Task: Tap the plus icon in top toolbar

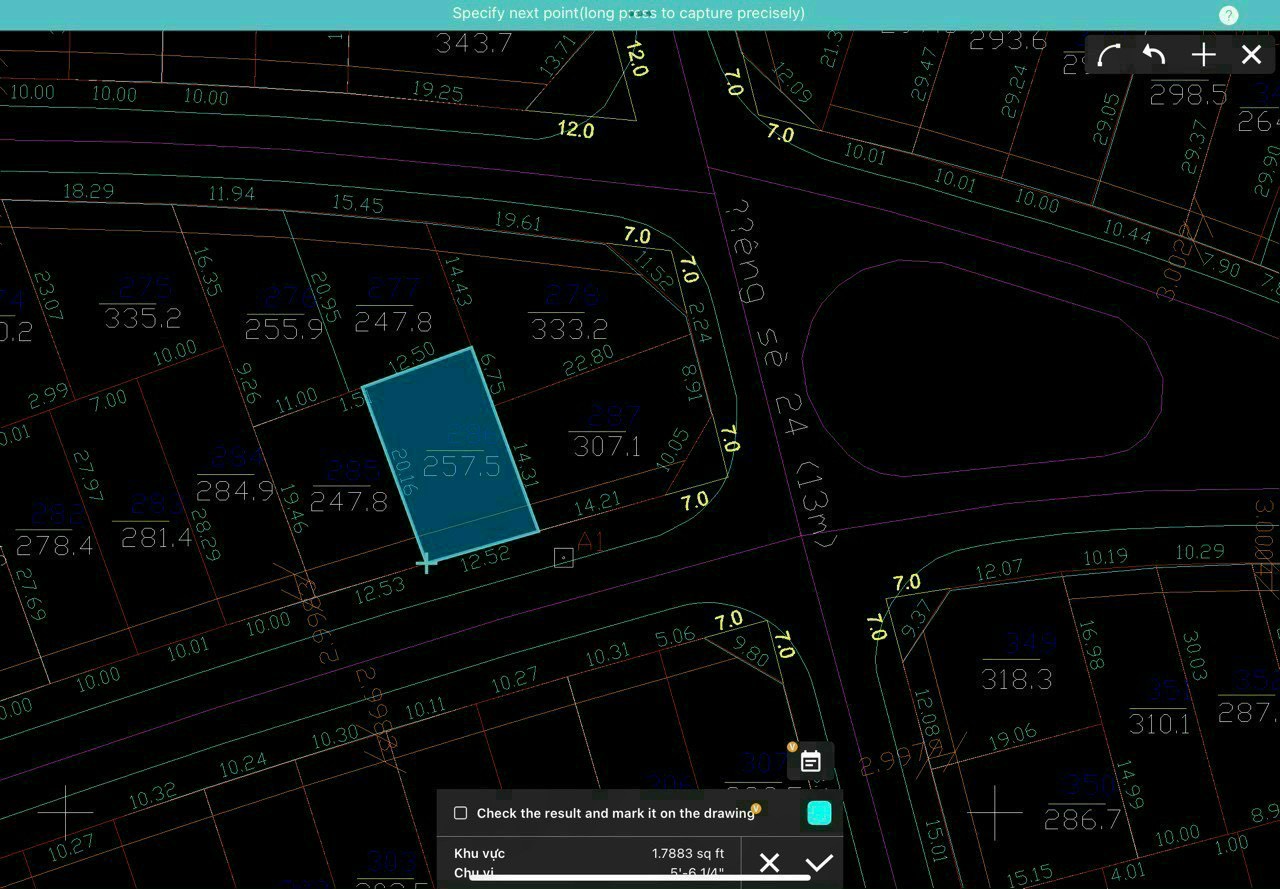Action: pos(1203,55)
